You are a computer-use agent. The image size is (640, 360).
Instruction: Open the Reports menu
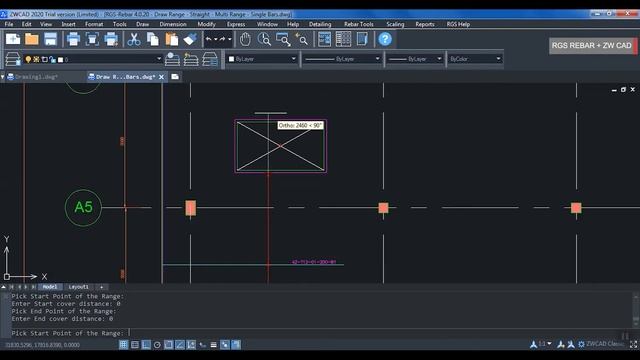pos(424,24)
